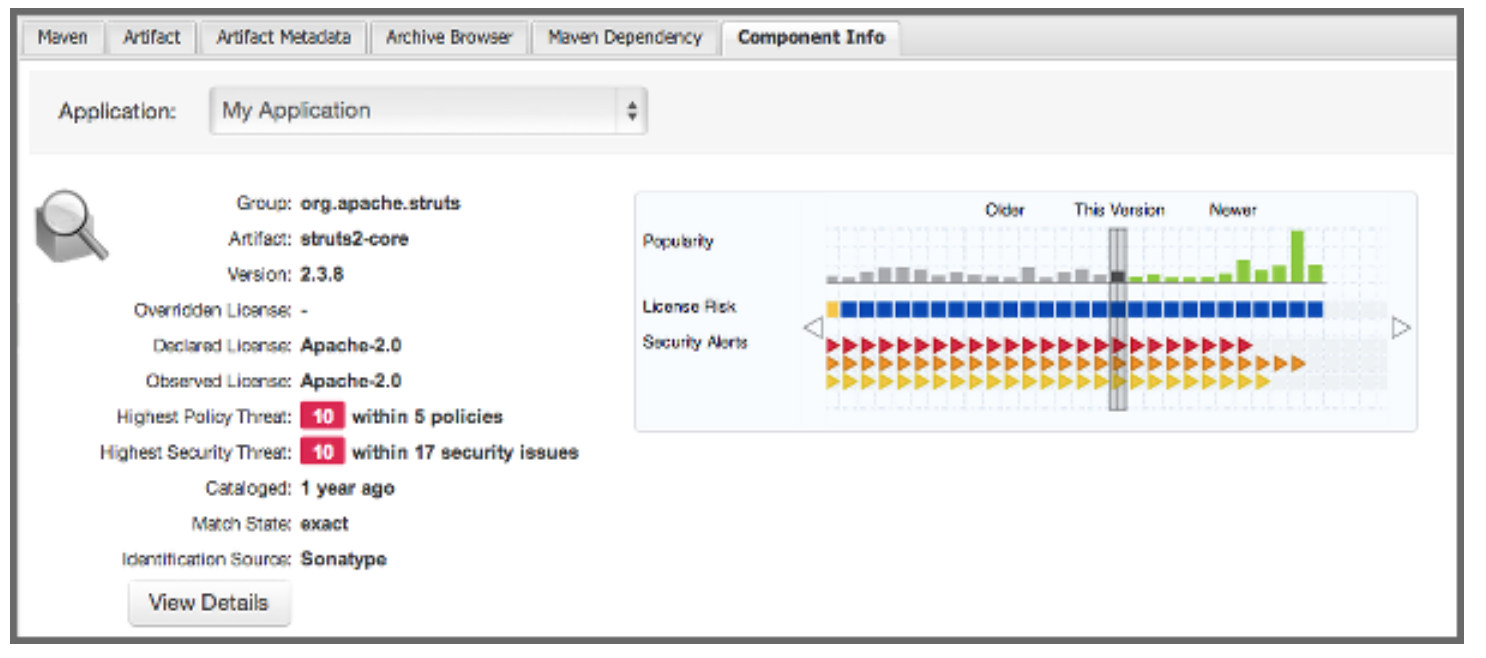1486x658 pixels.
Task: Click the magnifying glass component icon
Action: coord(71,225)
